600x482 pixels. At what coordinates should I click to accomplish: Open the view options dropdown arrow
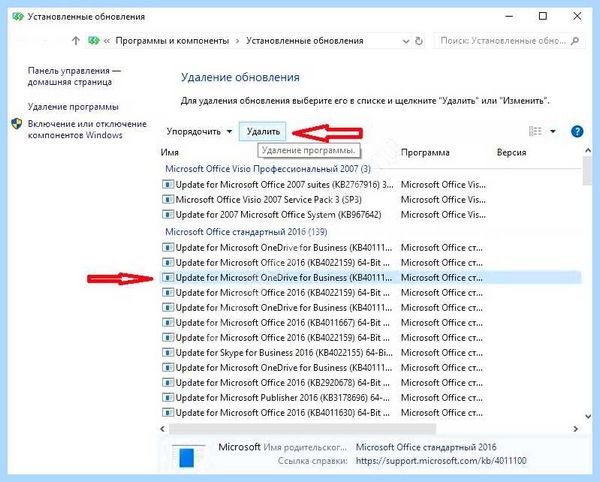coord(553,131)
